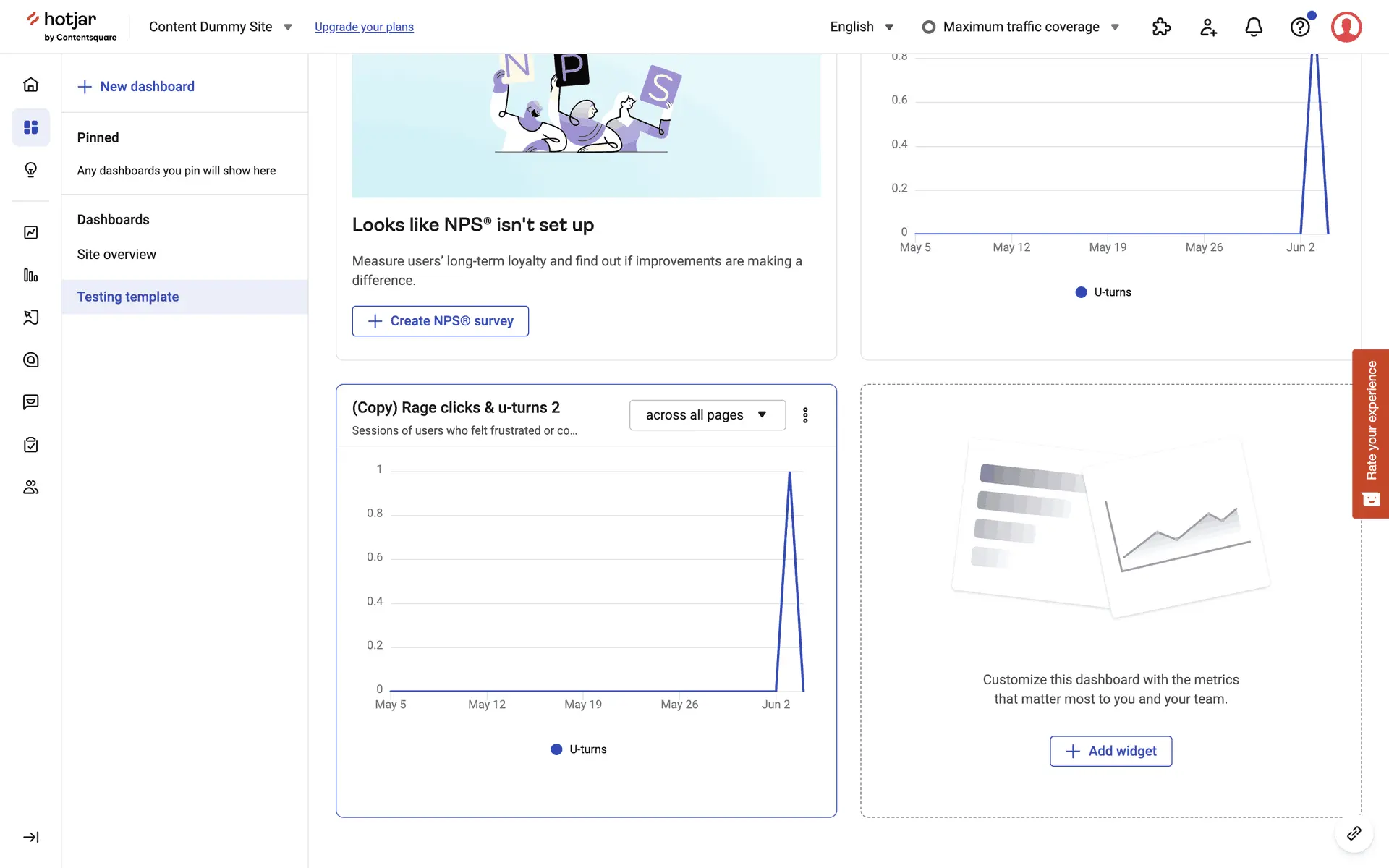Open the English language dropdown
Image resolution: width=1389 pixels, height=868 pixels.
click(861, 27)
